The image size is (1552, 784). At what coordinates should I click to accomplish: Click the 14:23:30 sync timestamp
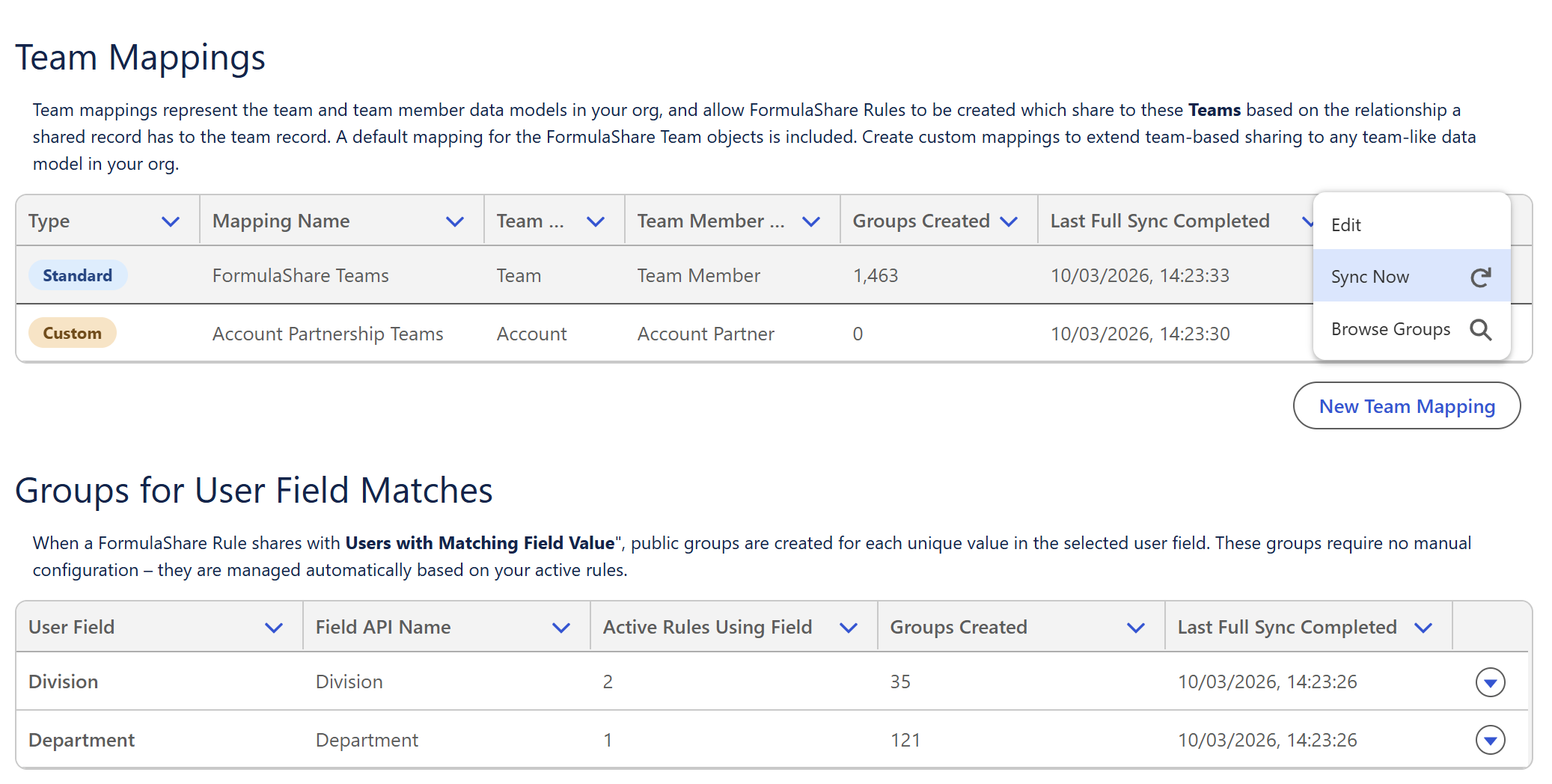pos(1140,334)
